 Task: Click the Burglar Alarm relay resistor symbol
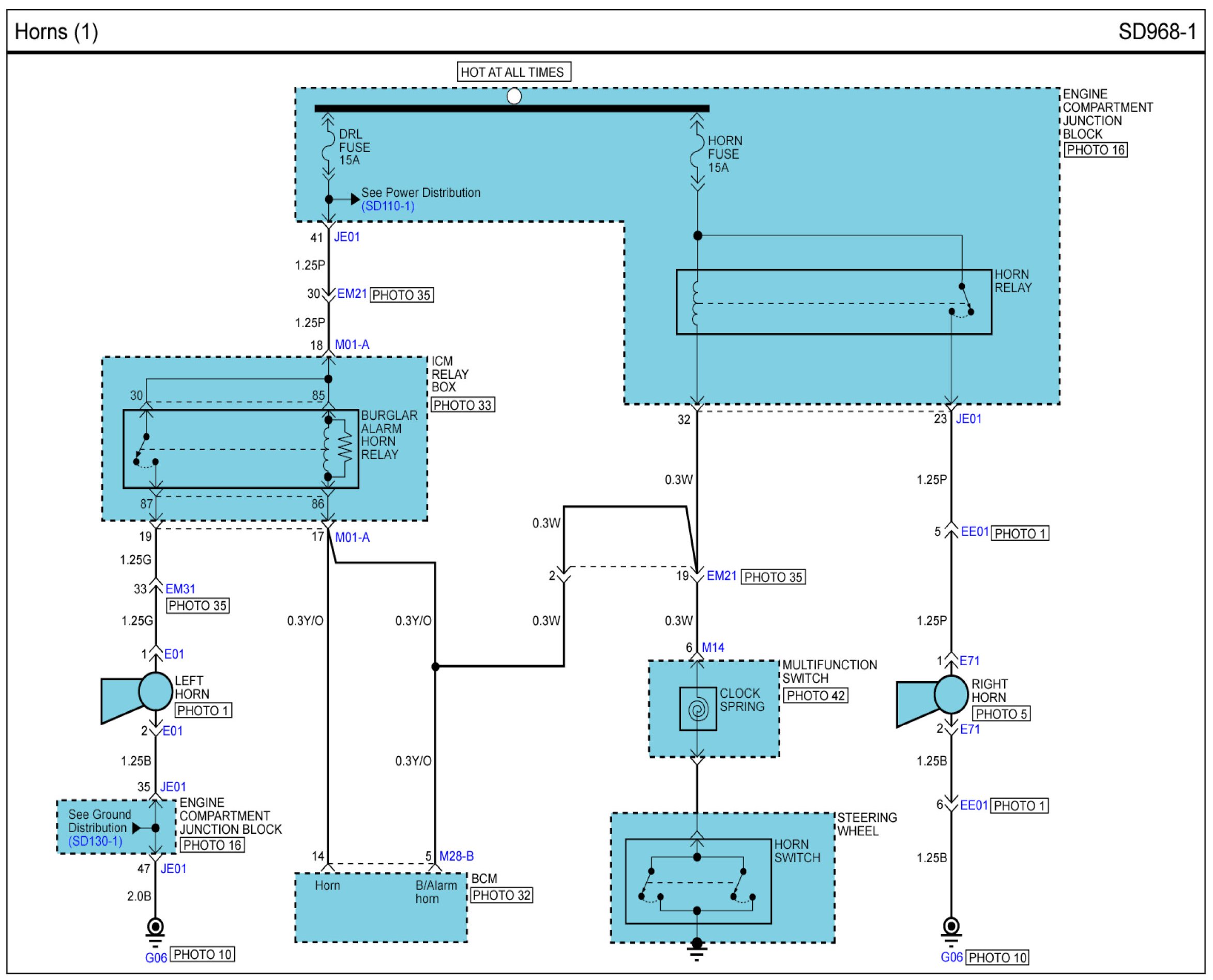pos(344,448)
